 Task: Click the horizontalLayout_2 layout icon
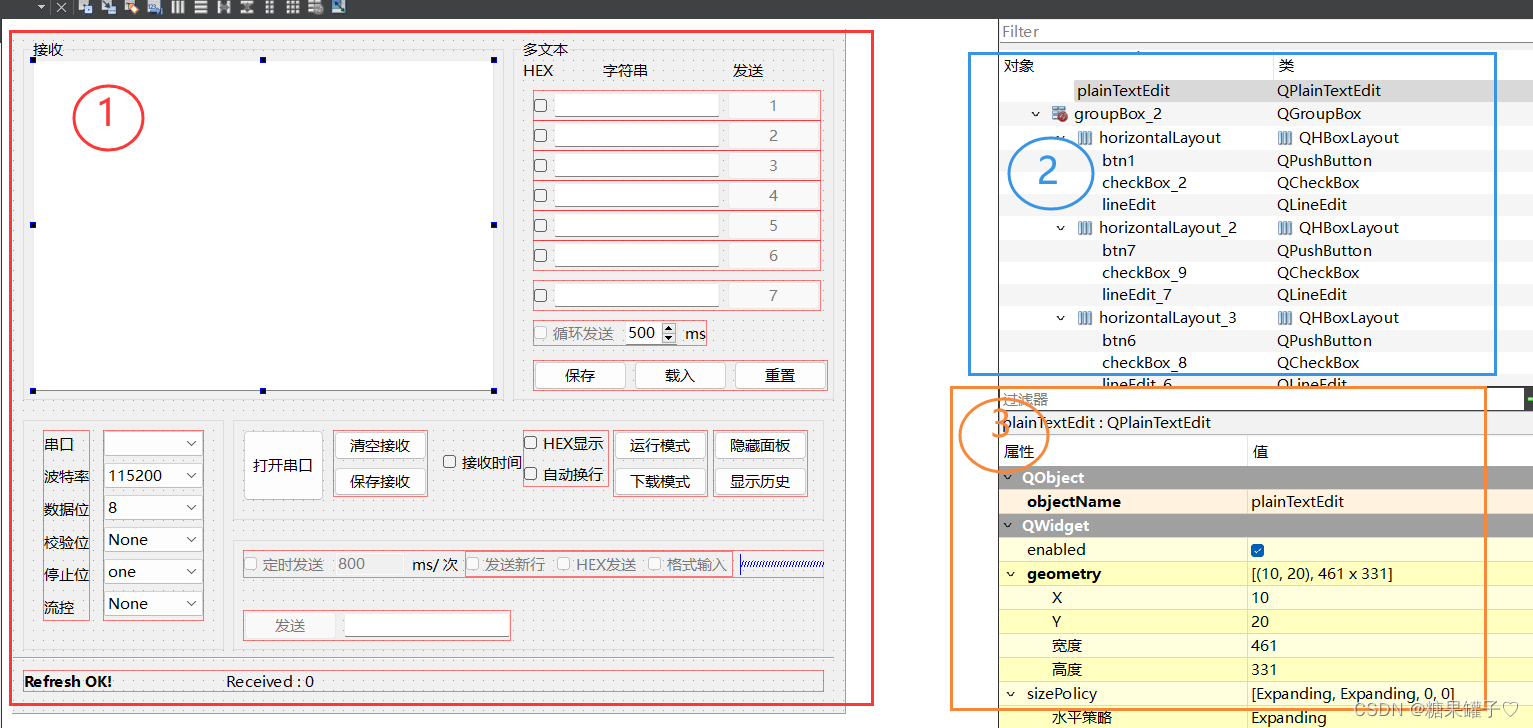[x=1085, y=228]
